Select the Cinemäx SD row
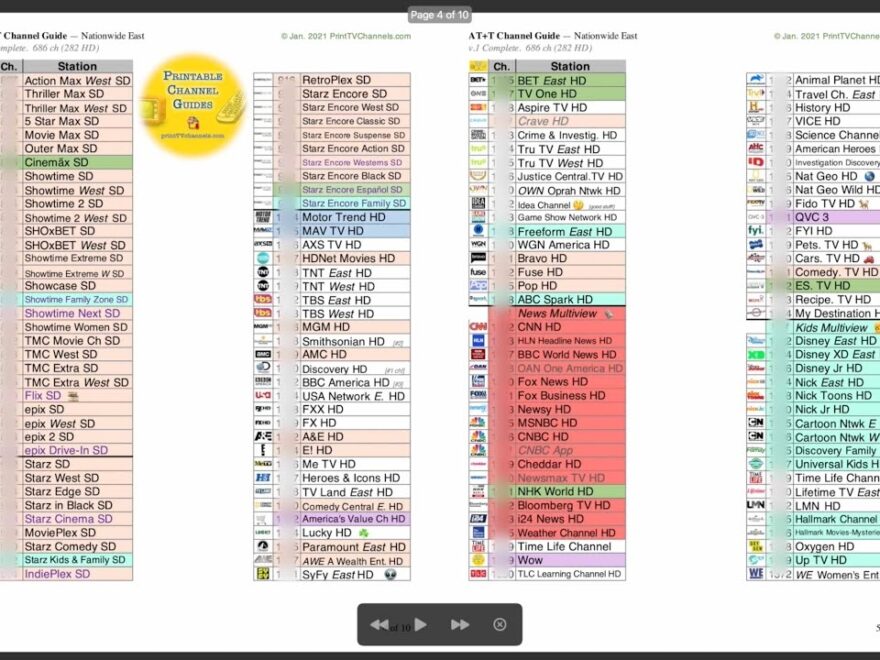The height and width of the screenshot is (660, 880). (x=66, y=162)
